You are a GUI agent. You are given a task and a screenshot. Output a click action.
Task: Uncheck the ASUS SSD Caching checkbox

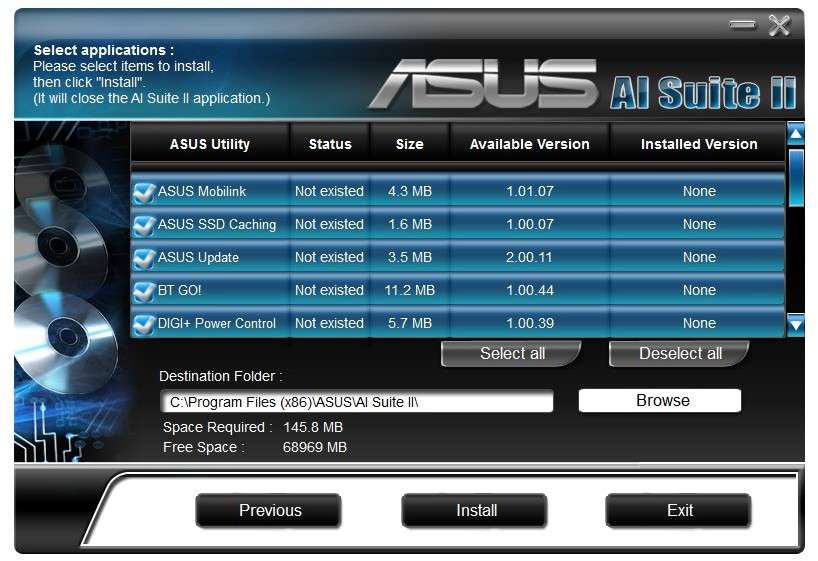(143, 225)
